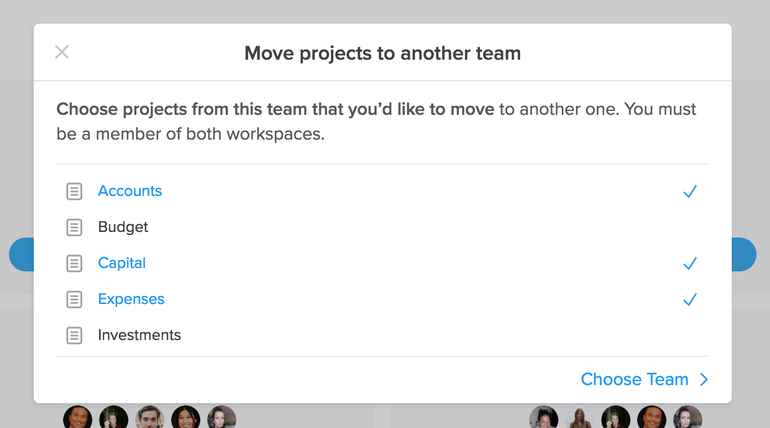Image resolution: width=770 pixels, height=428 pixels.
Task: Click the last avatar in bottom right group
Action: (688, 417)
